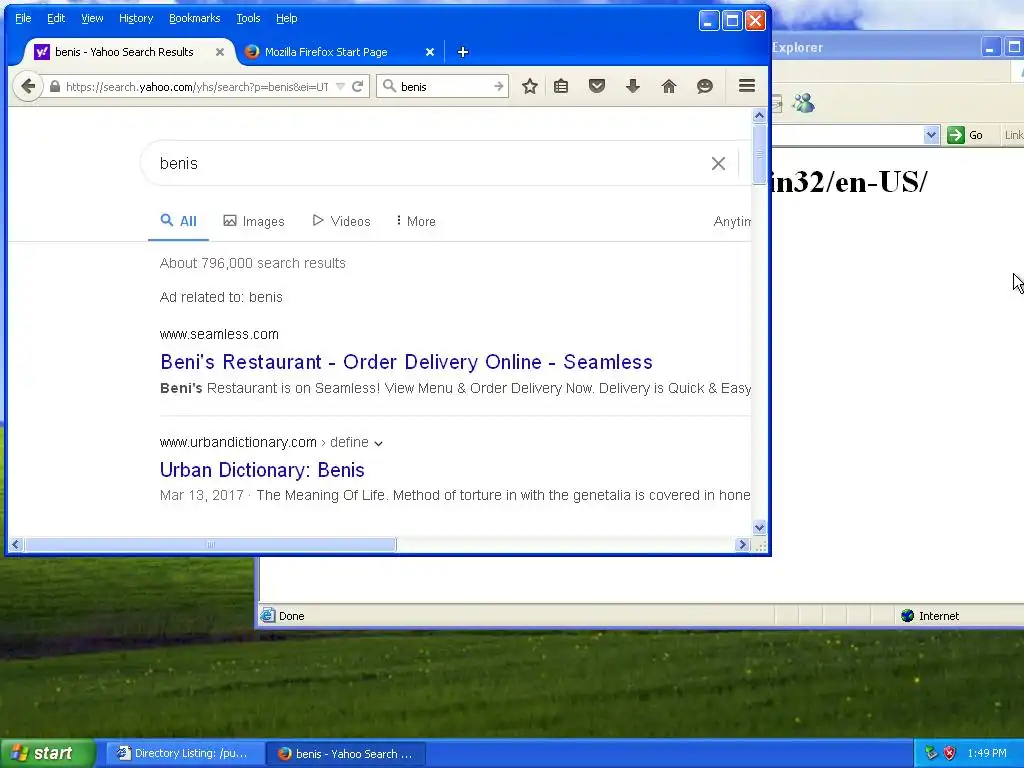Expand the urbandictionary result caret

[378, 443]
